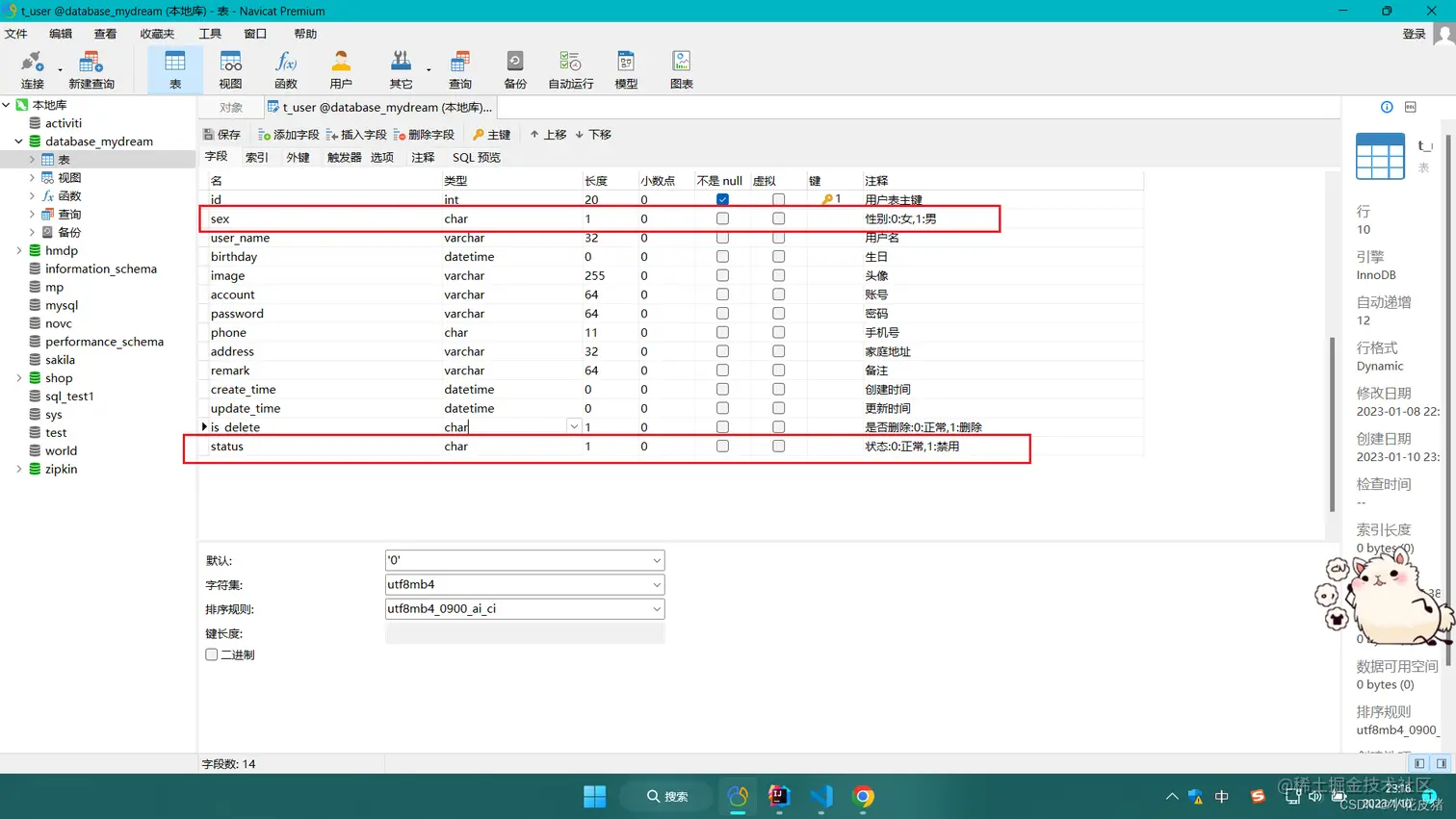Open the 工具 (Tools) menu
Viewport: 1456px width, 819px height.
point(210,34)
